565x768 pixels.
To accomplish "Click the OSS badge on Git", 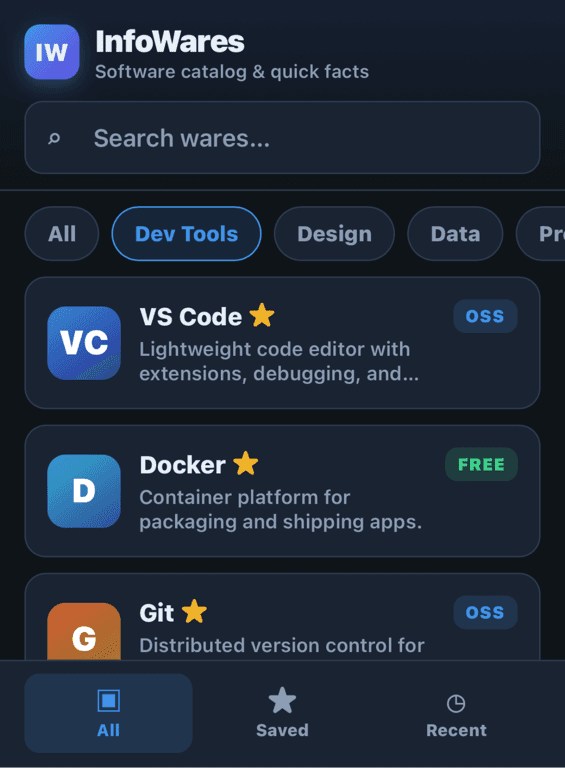I will click(485, 612).
